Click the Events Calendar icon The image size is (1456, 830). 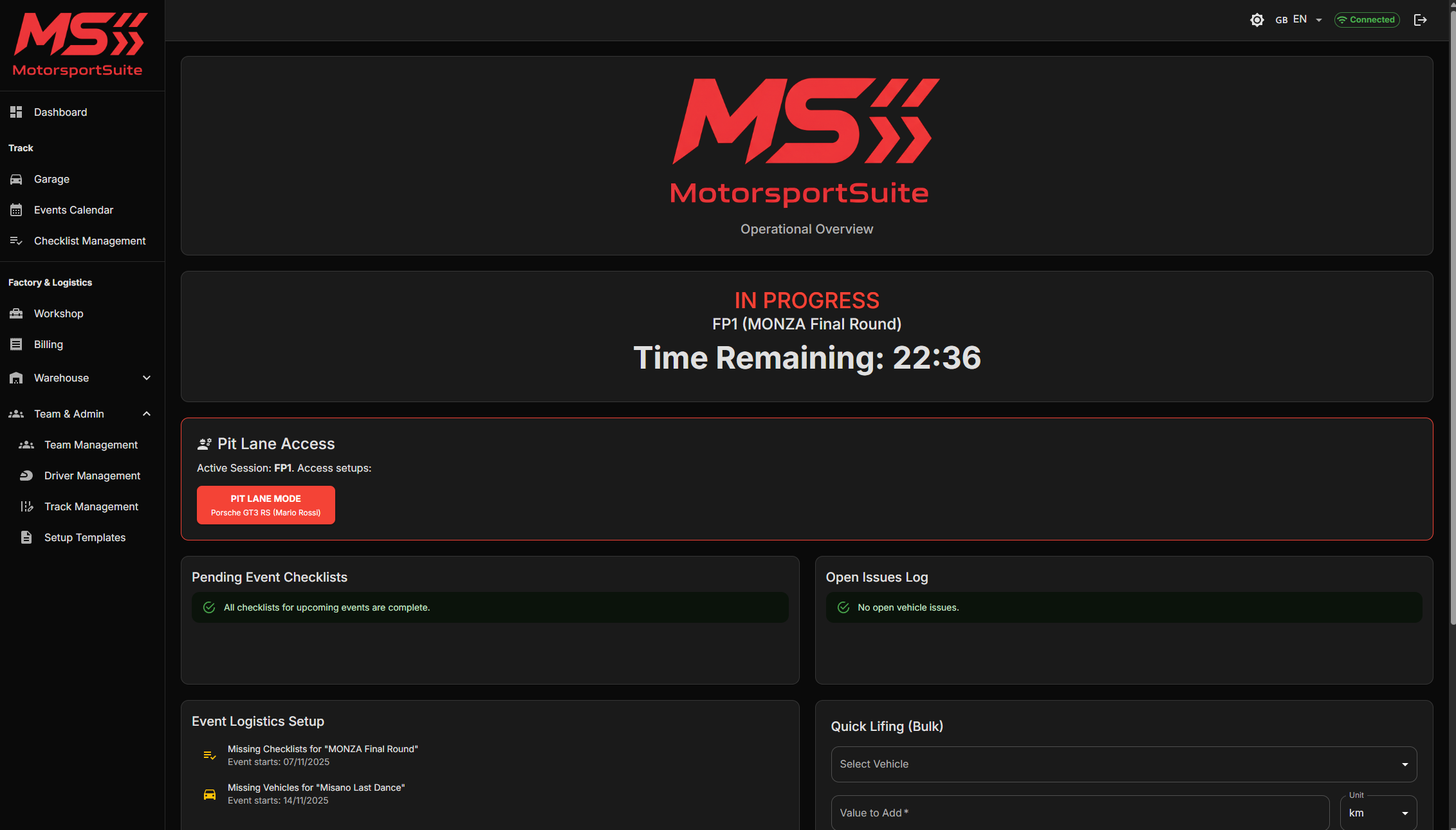coord(16,210)
